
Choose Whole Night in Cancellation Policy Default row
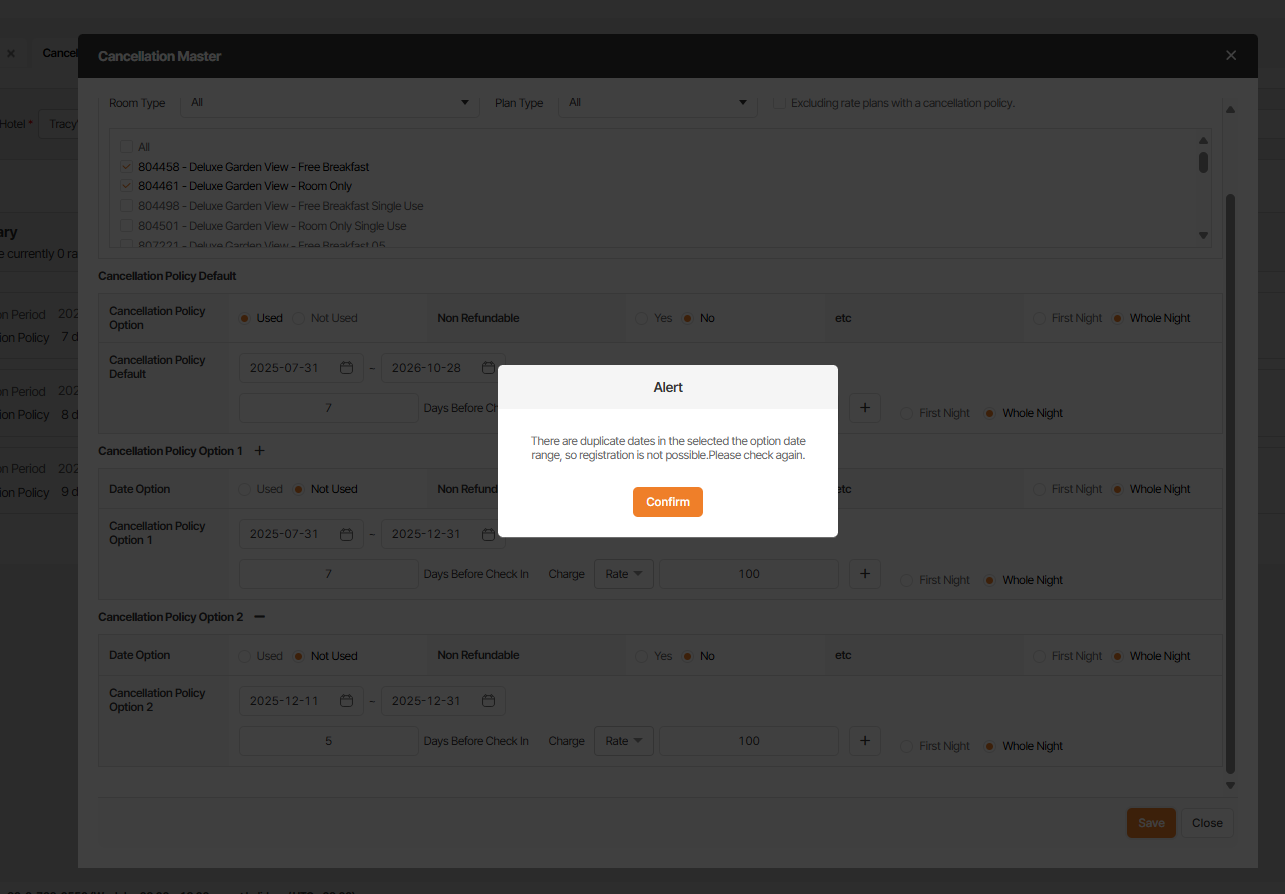click(990, 413)
